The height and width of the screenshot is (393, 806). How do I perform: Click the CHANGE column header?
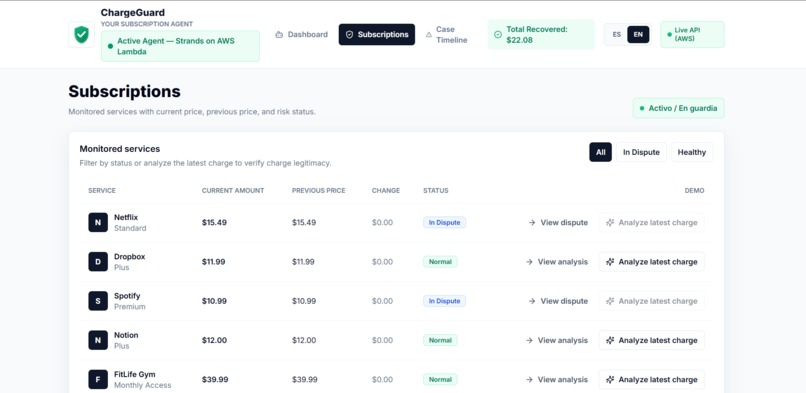[x=386, y=191]
